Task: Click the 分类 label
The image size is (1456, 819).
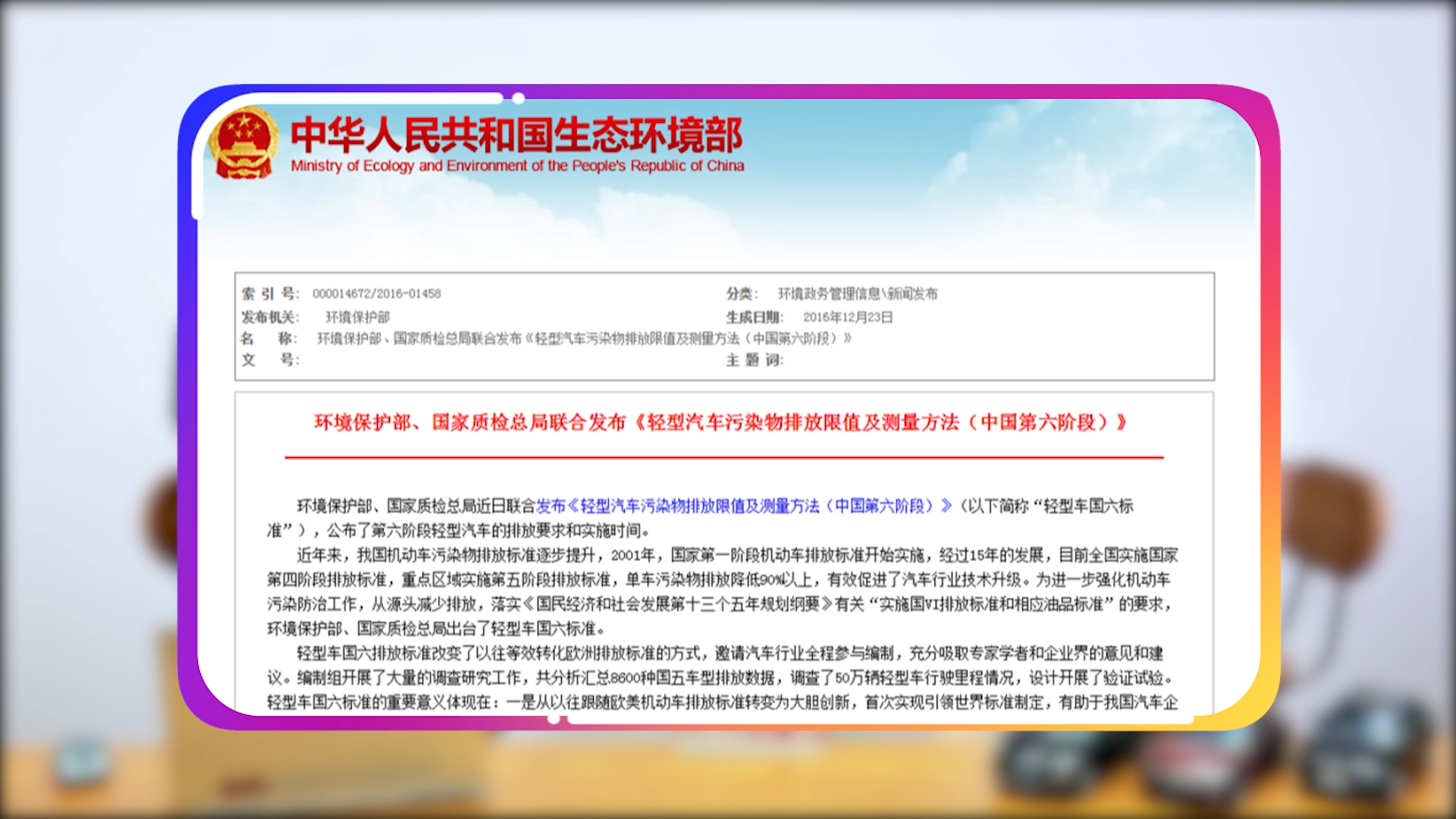Action: (x=742, y=293)
